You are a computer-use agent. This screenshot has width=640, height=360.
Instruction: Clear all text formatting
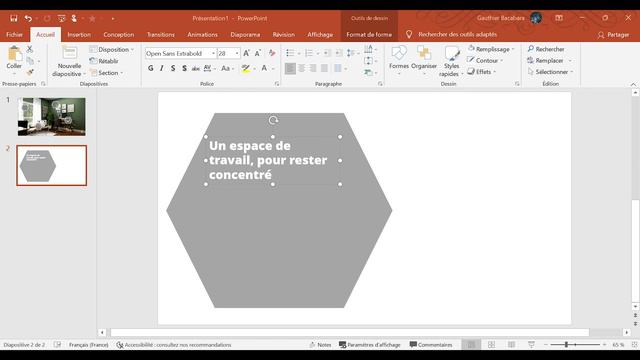(272, 53)
